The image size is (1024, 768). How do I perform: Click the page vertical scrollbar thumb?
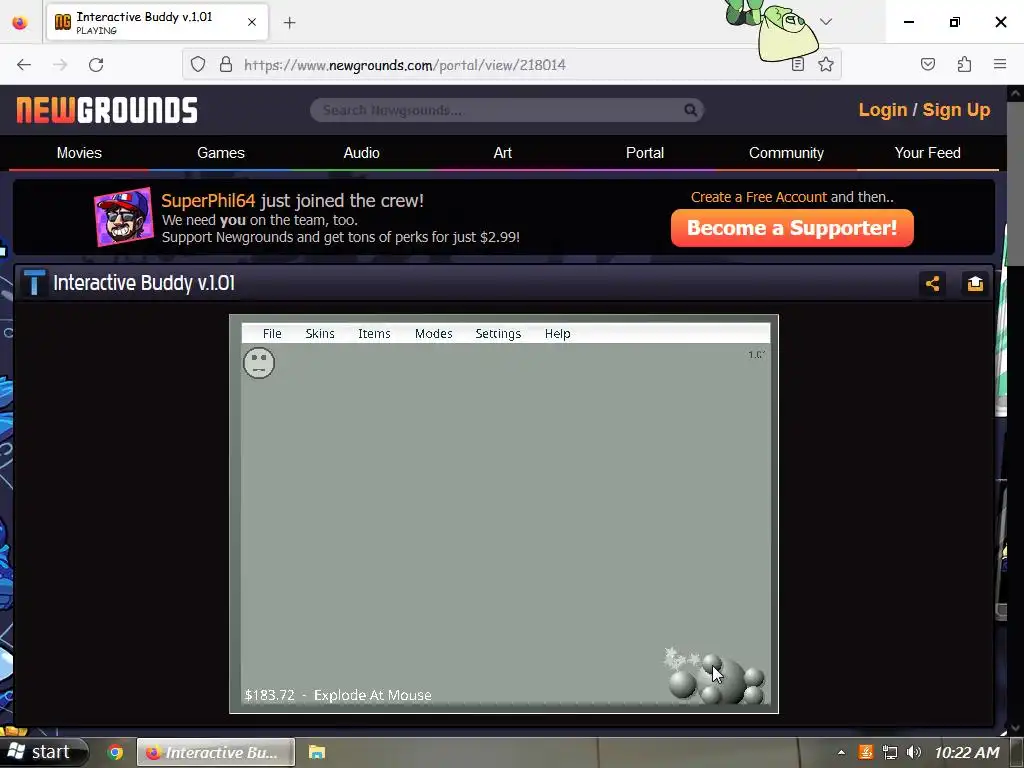click(x=1016, y=184)
